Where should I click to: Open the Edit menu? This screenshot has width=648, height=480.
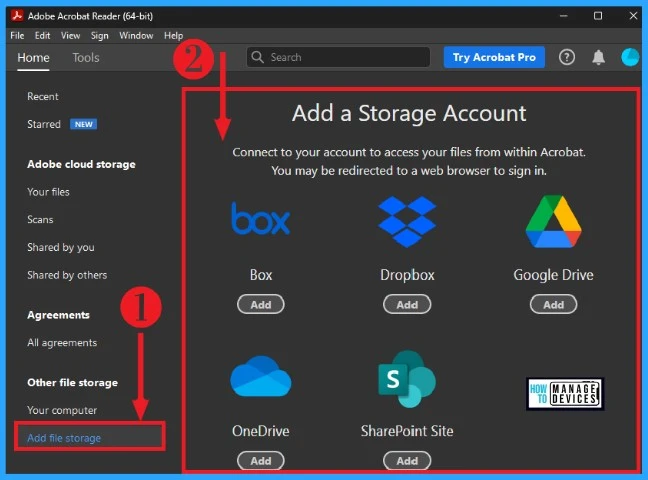coord(43,36)
